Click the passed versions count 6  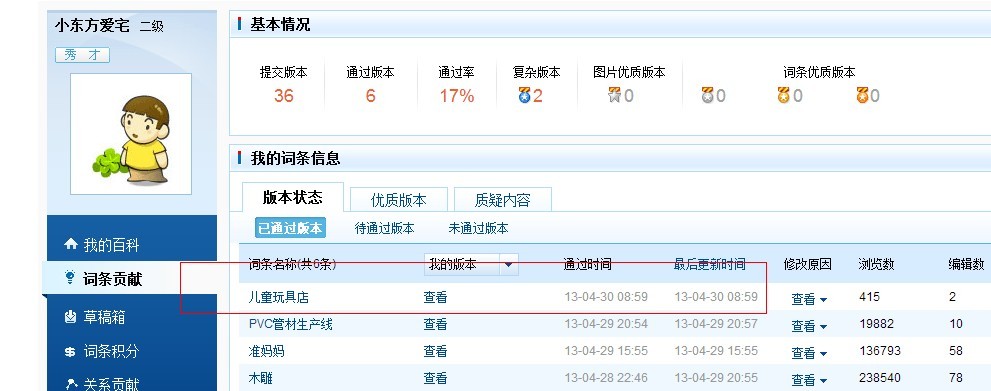coord(370,96)
